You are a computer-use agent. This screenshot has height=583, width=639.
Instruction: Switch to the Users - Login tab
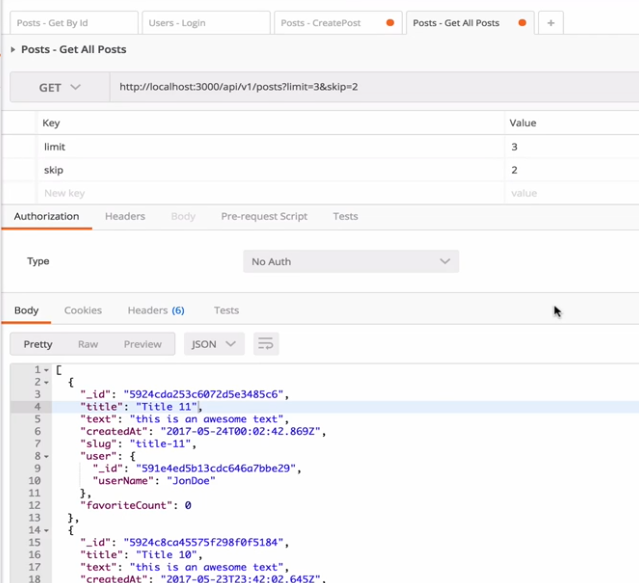click(x=204, y=23)
